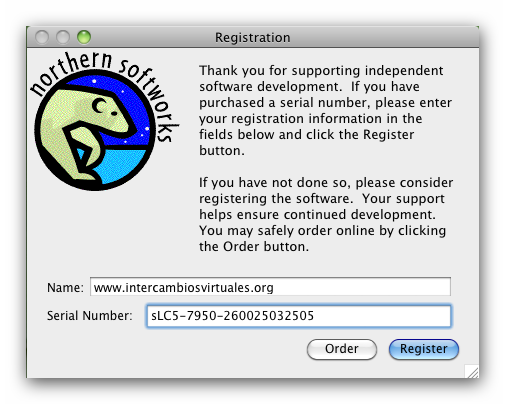505x404 pixels.
Task: Click the light blue ice area of logo
Action: tap(121, 165)
